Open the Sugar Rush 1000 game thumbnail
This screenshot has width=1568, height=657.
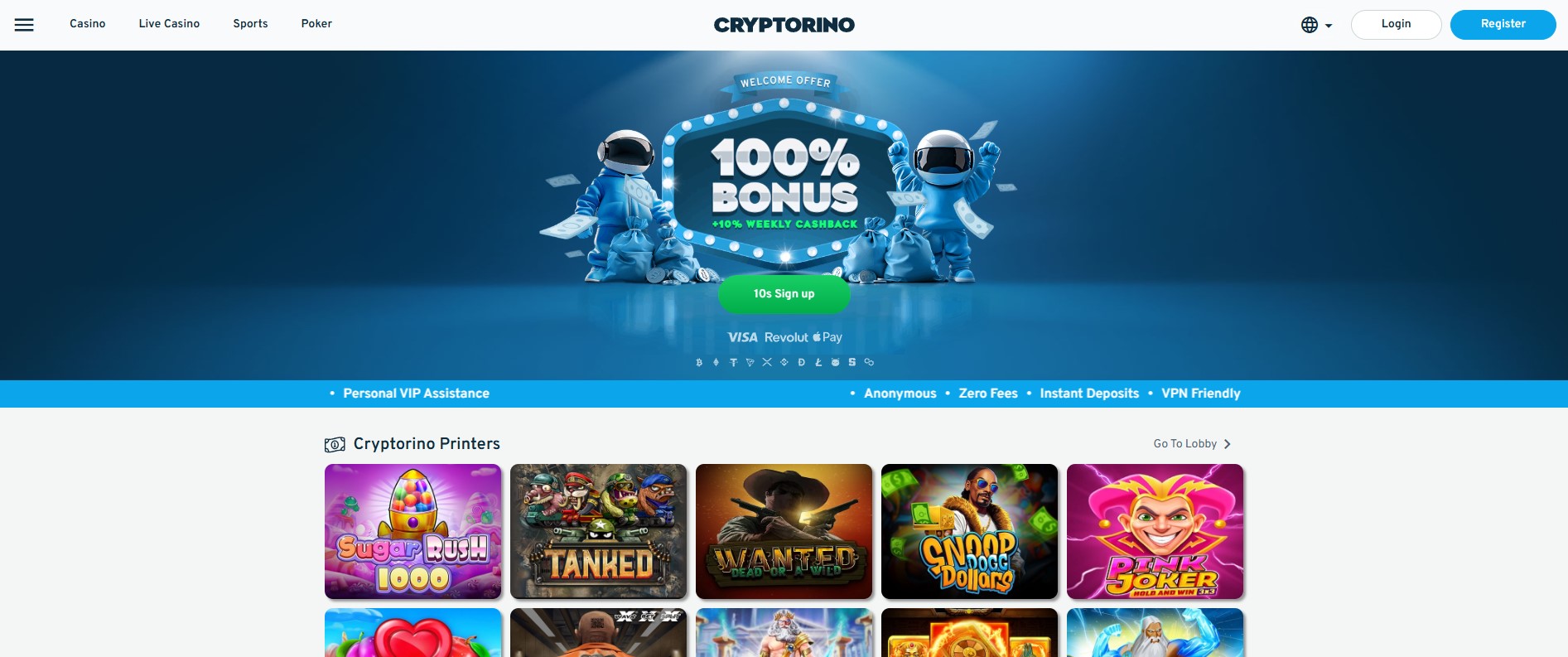413,531
